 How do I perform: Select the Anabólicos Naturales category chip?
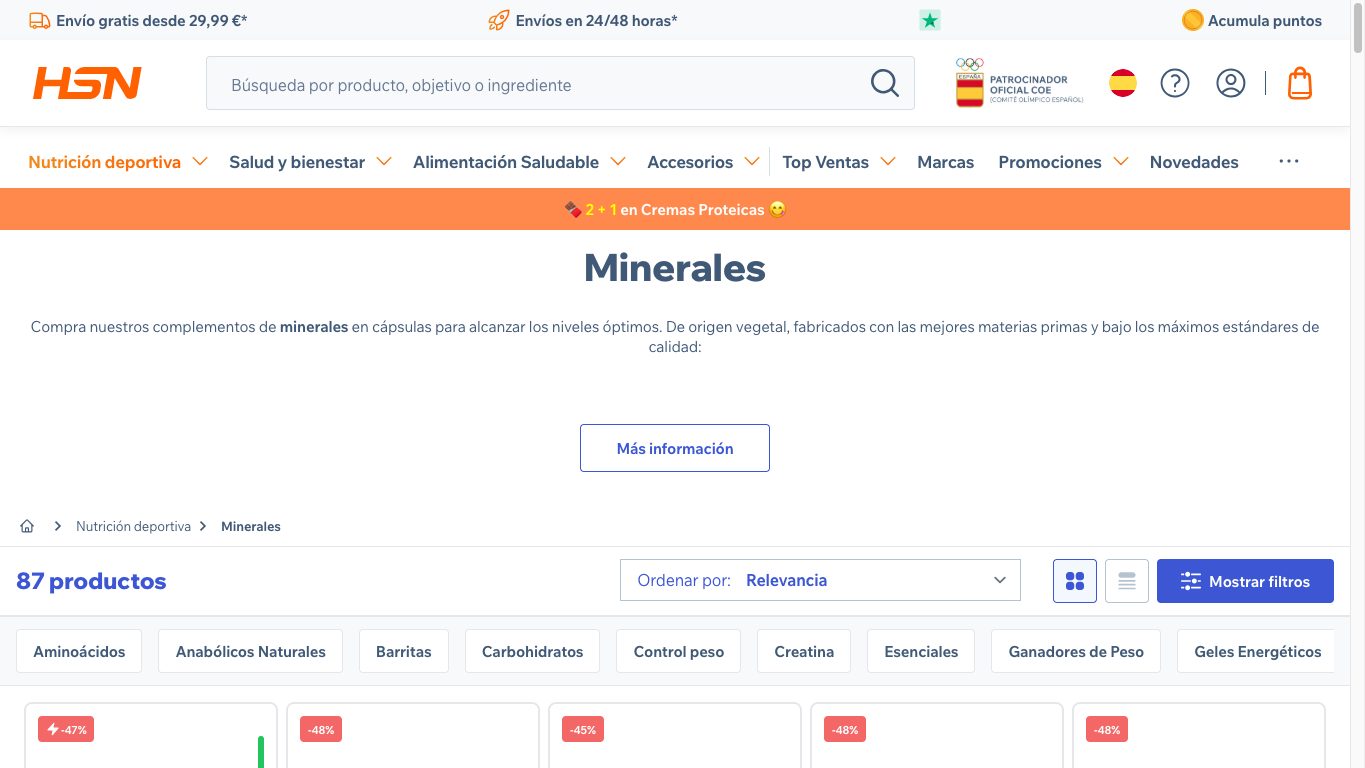click(251, 651)
